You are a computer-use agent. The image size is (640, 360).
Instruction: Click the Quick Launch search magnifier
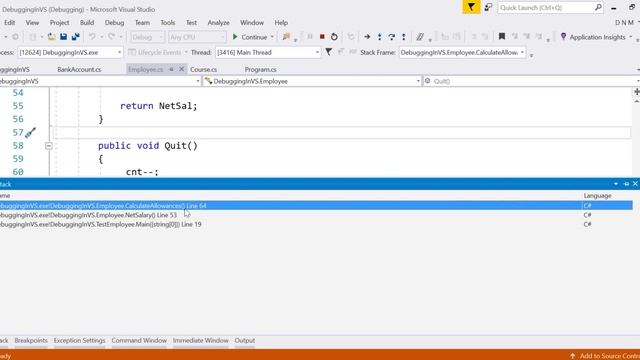click(x=598, y=7)
